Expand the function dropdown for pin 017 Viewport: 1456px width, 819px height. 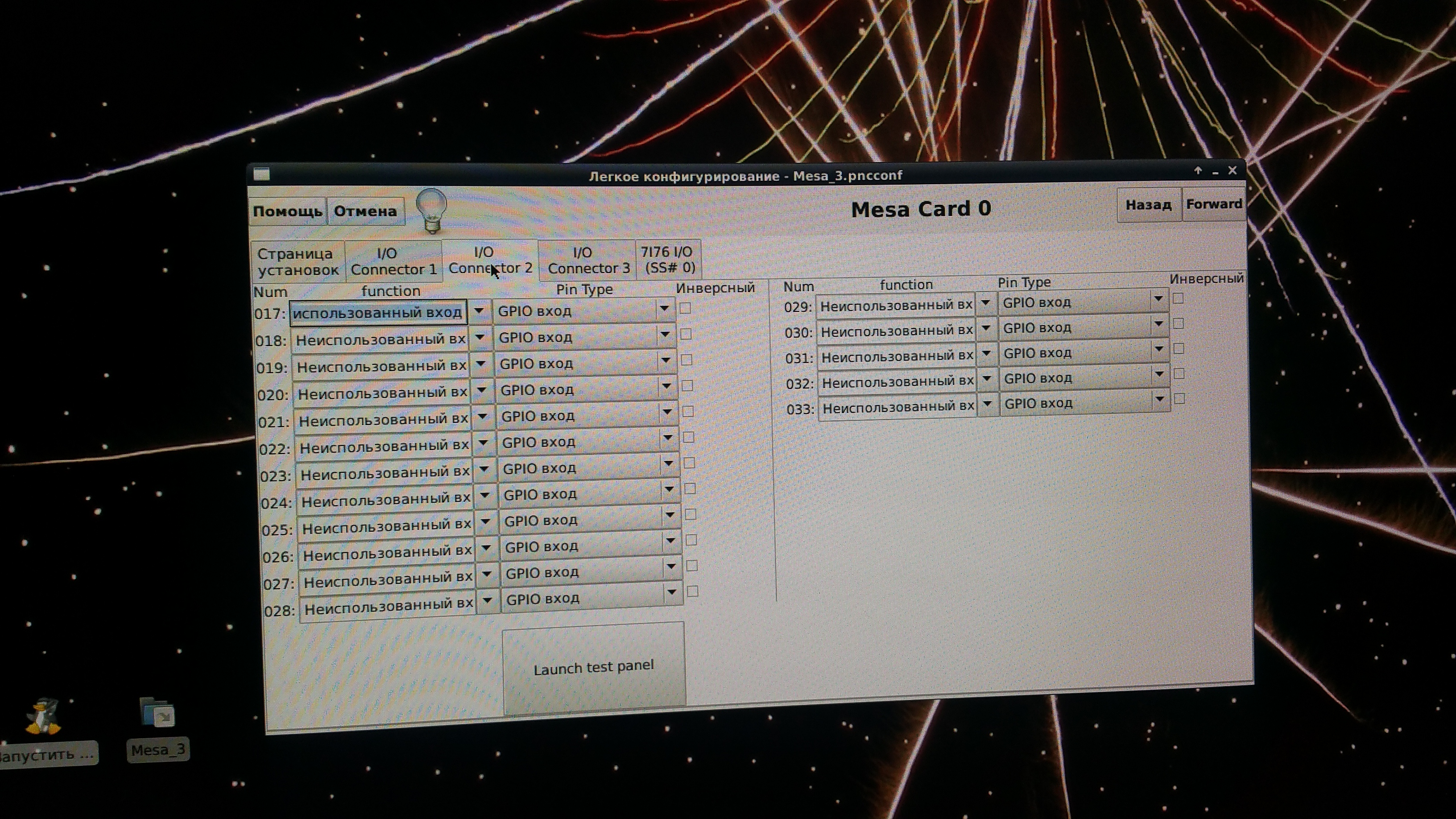[479, 311]
